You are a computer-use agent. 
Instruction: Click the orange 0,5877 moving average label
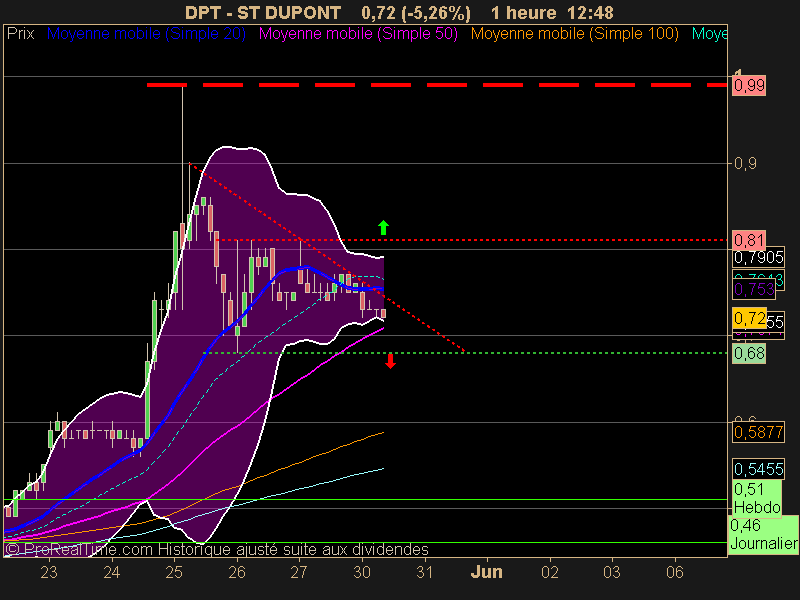point(758,433)
